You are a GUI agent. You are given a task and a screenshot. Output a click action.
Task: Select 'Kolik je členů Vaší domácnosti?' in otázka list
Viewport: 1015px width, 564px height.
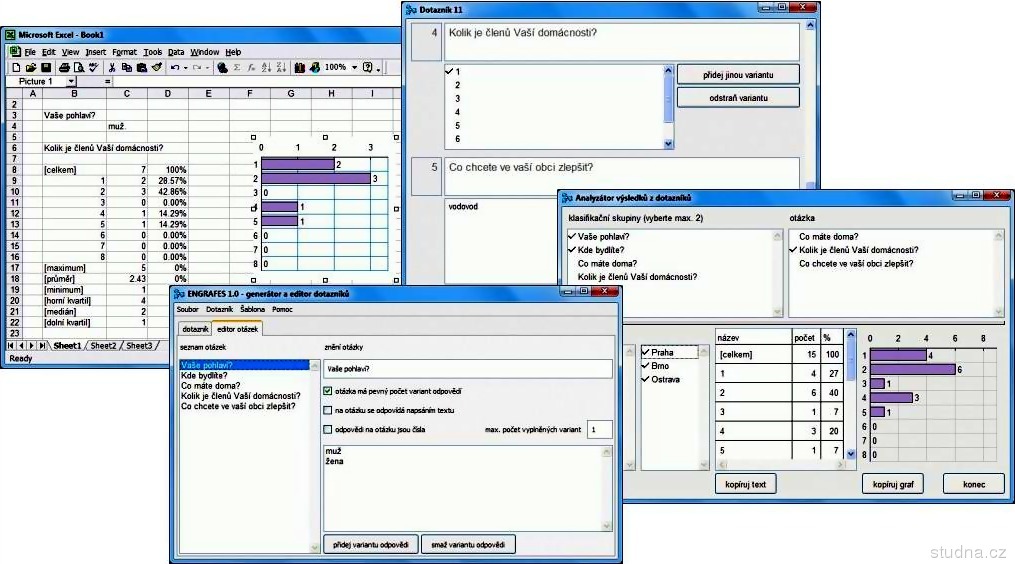[858, 250]
